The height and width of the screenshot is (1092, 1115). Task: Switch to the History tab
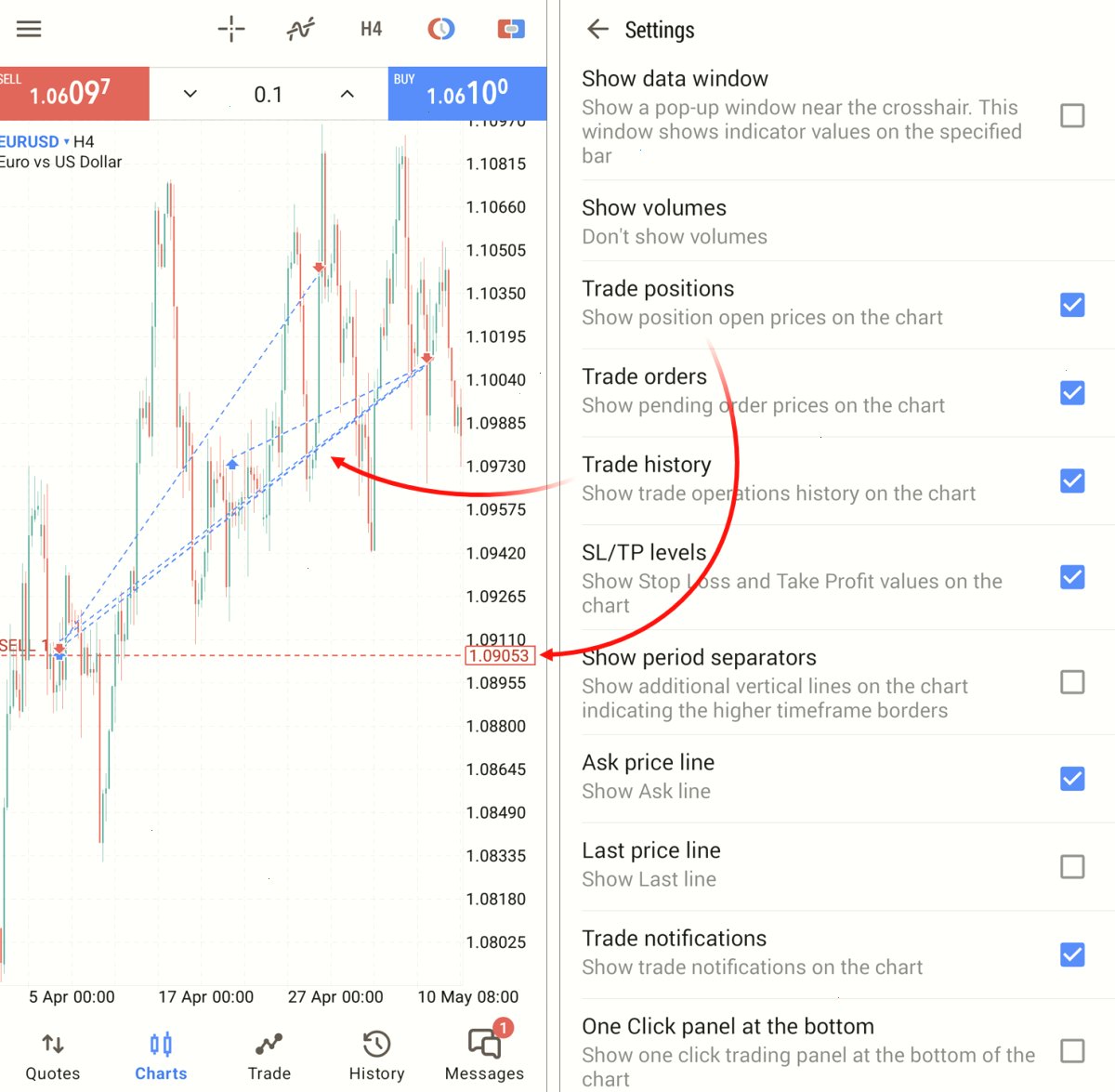pos(376,1057)
